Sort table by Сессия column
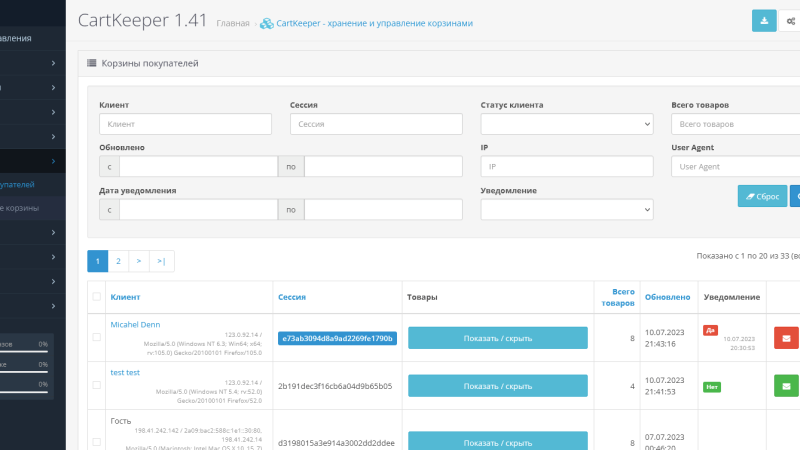Screen dimensions: 800x450 [x=292, y=297]
